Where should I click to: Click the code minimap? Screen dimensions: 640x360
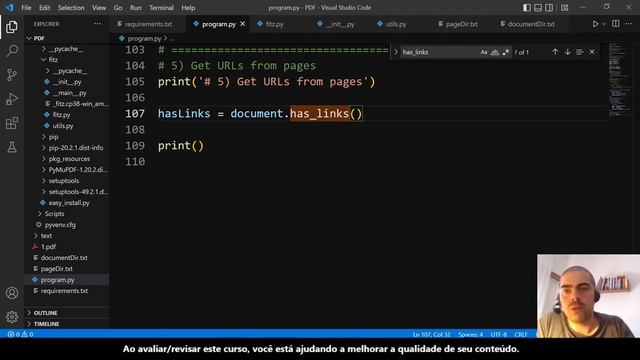[620, 80]
